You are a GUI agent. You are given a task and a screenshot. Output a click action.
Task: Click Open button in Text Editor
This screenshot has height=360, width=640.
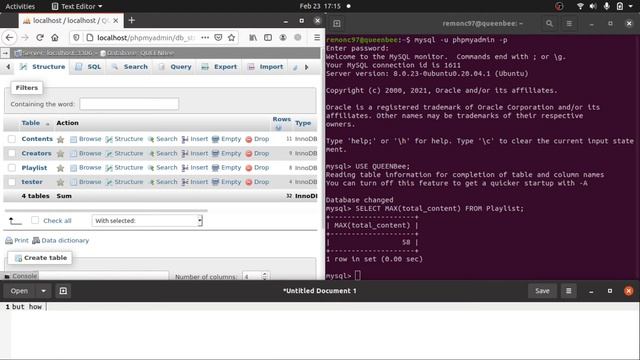19,291
